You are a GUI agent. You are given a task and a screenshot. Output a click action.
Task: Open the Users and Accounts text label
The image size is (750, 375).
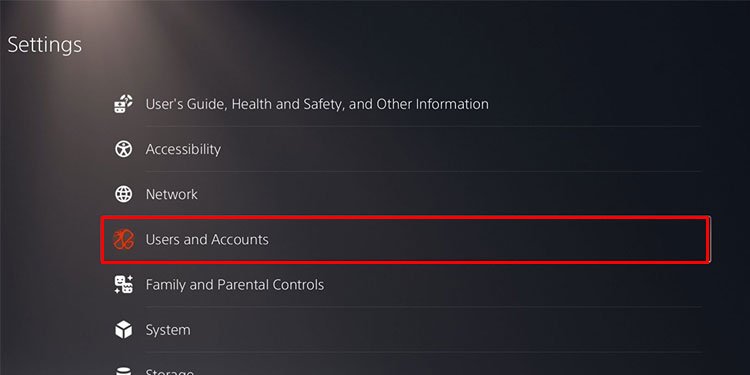click(x=207, y=239)
